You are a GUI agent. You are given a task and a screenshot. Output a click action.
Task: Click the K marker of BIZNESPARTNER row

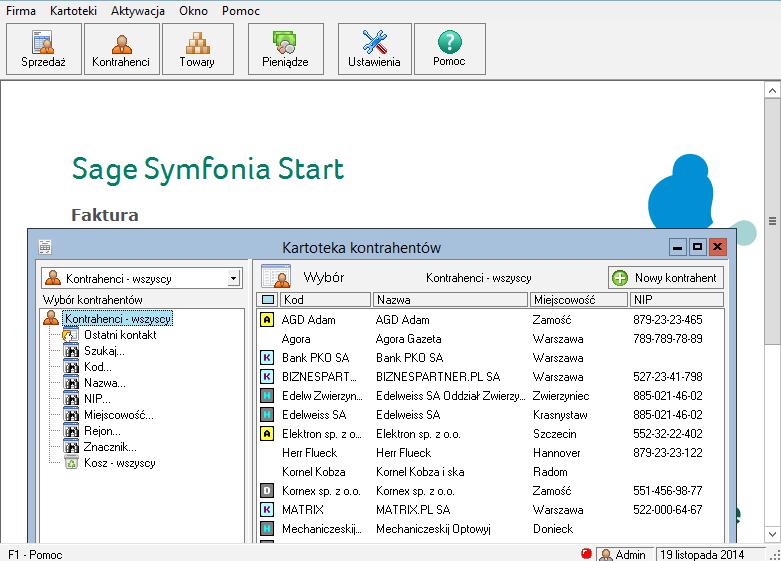(267, 376)
